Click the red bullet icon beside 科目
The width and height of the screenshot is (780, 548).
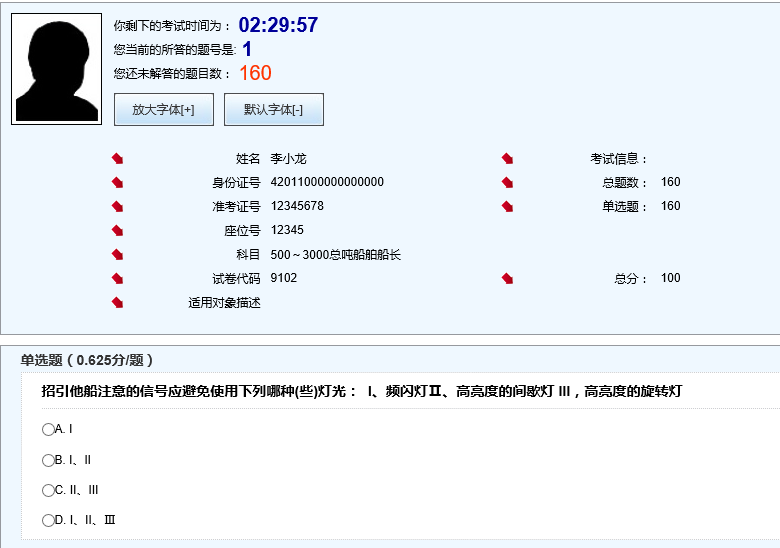click(x=117, y=255)
